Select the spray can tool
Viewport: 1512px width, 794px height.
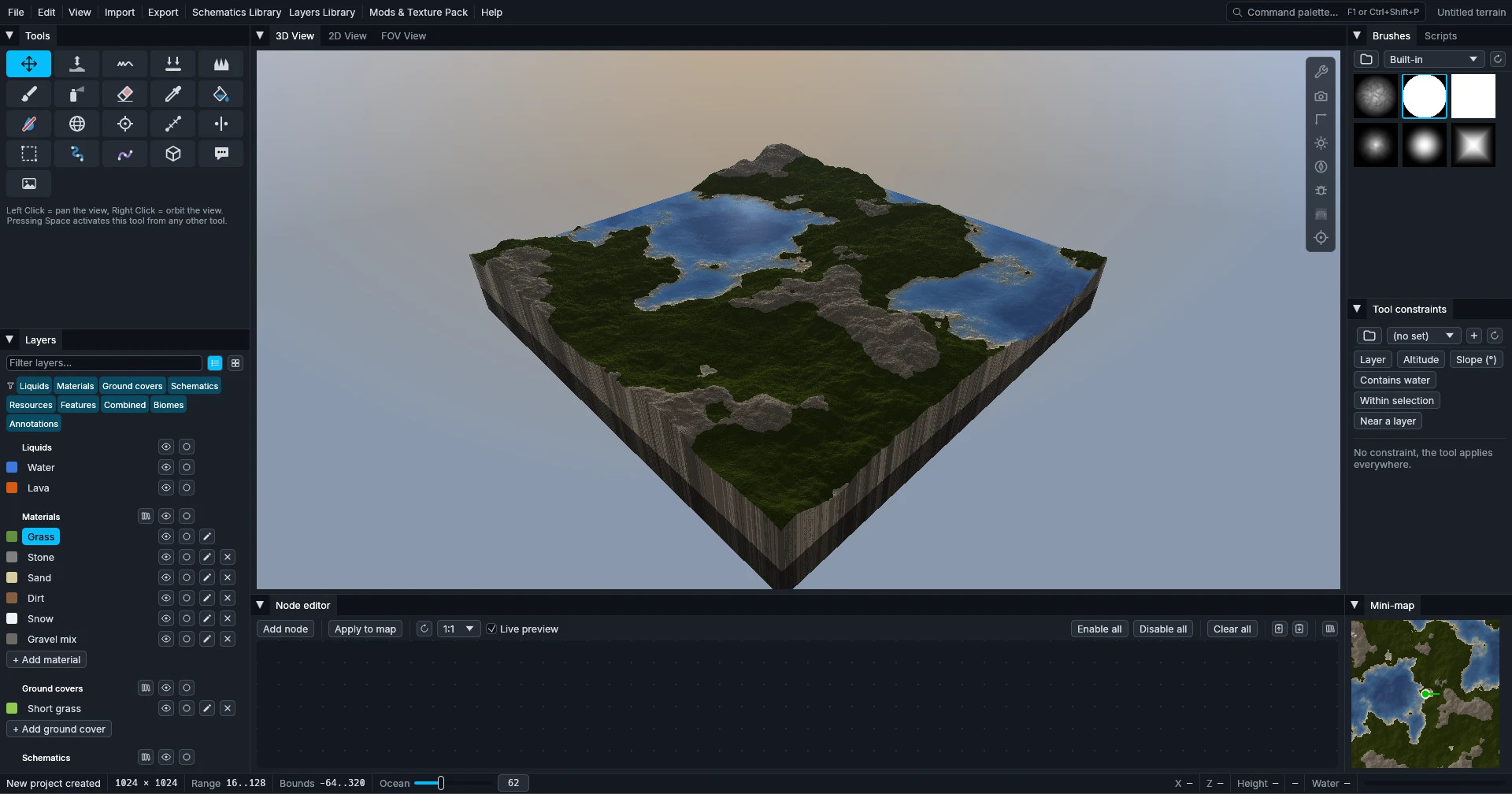click(77, 94)
